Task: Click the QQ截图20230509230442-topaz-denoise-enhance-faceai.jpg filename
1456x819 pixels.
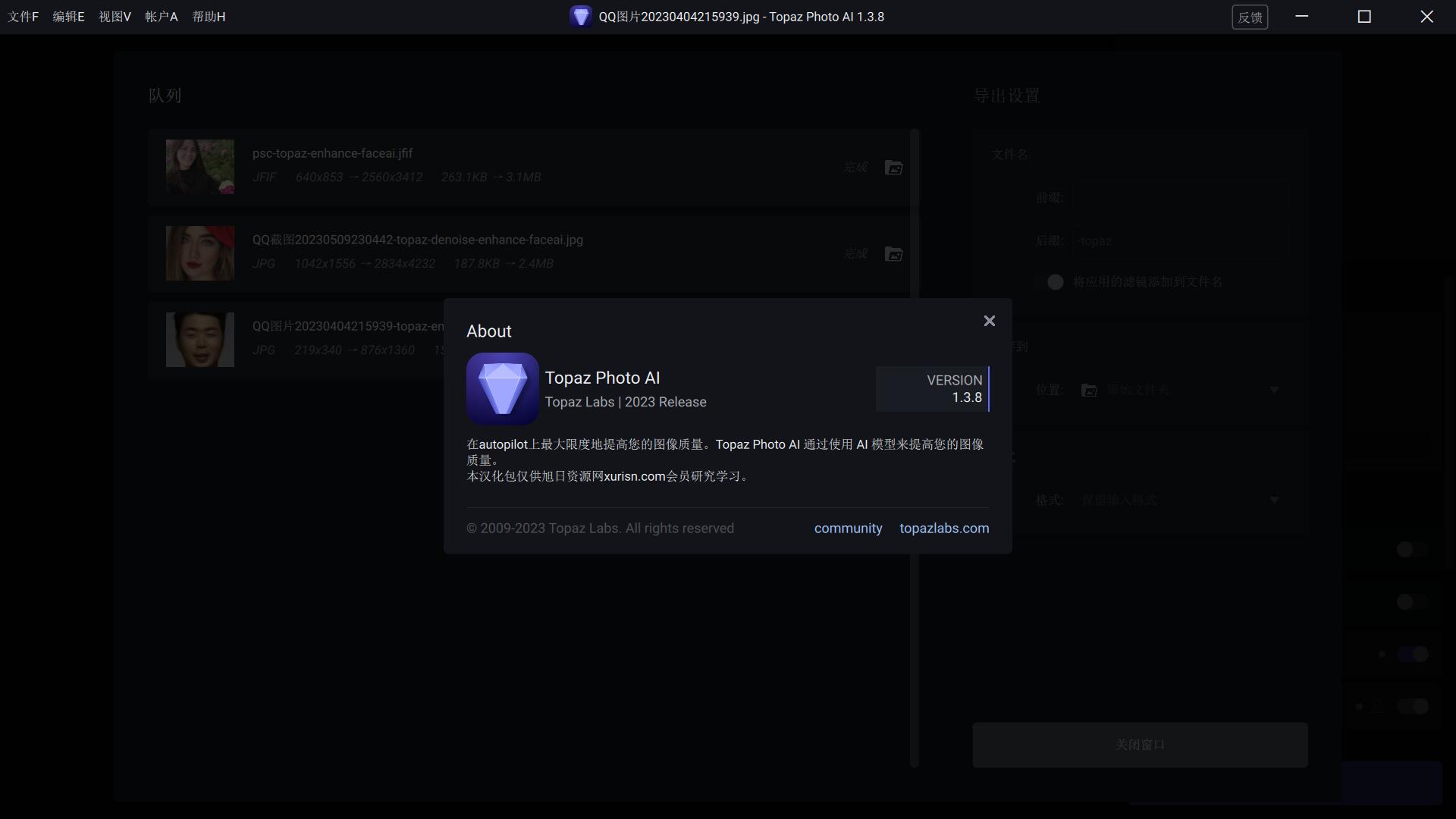Action: point(417,240)
